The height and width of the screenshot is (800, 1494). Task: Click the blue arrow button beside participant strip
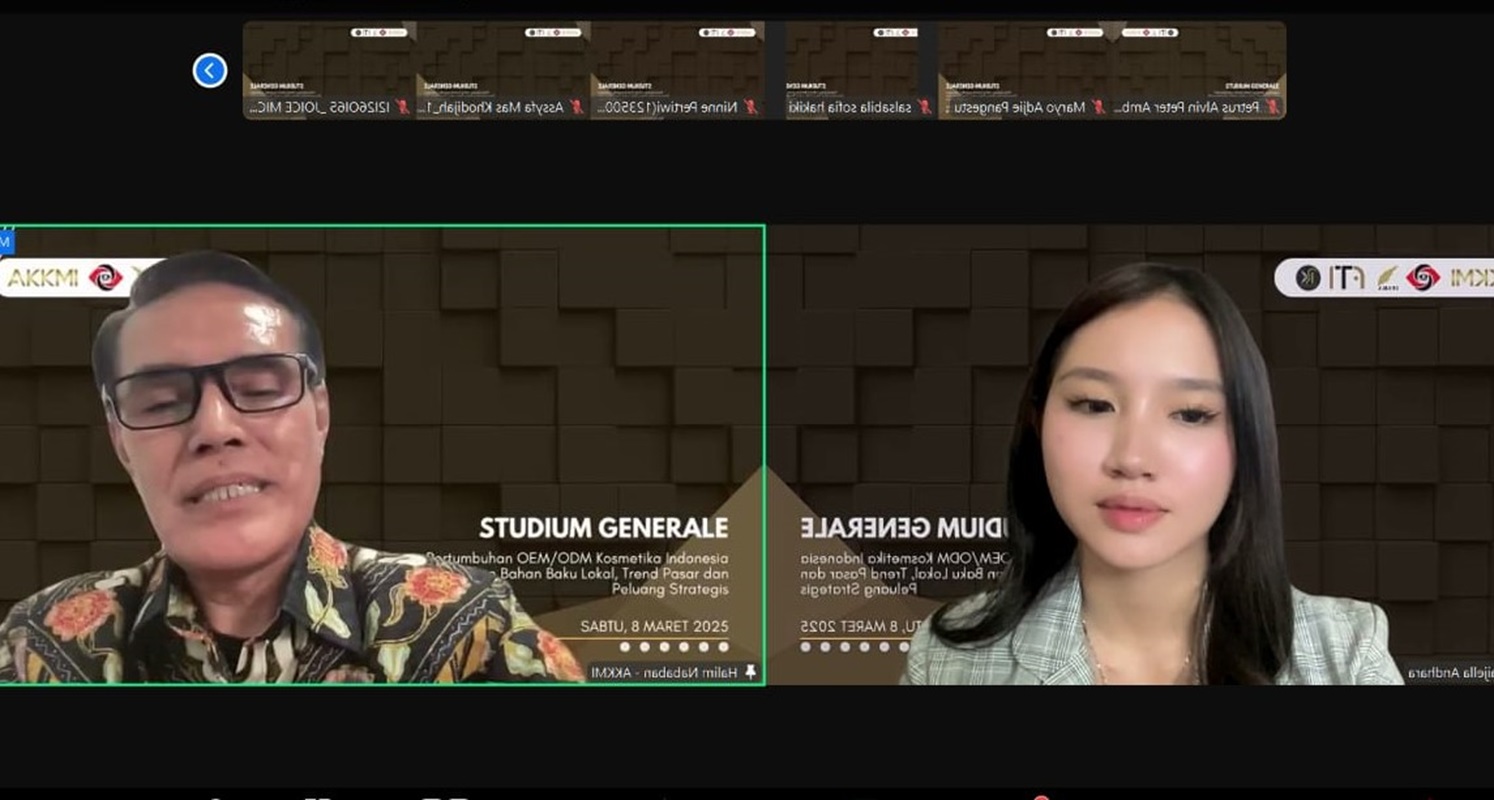pos(210,70)
